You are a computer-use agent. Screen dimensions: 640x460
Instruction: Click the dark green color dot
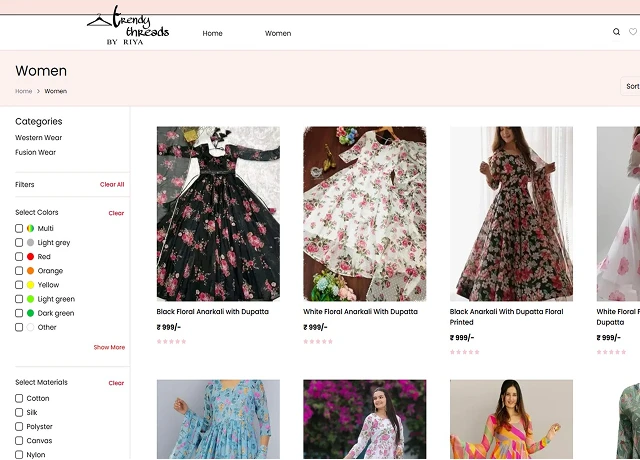[30, 313]
